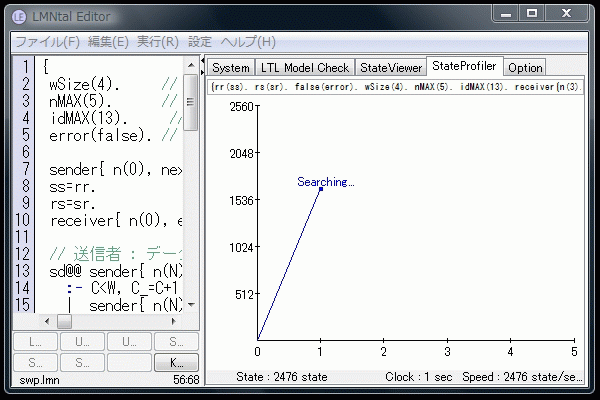Switch to the StateViewer tab

coord(391,68)
